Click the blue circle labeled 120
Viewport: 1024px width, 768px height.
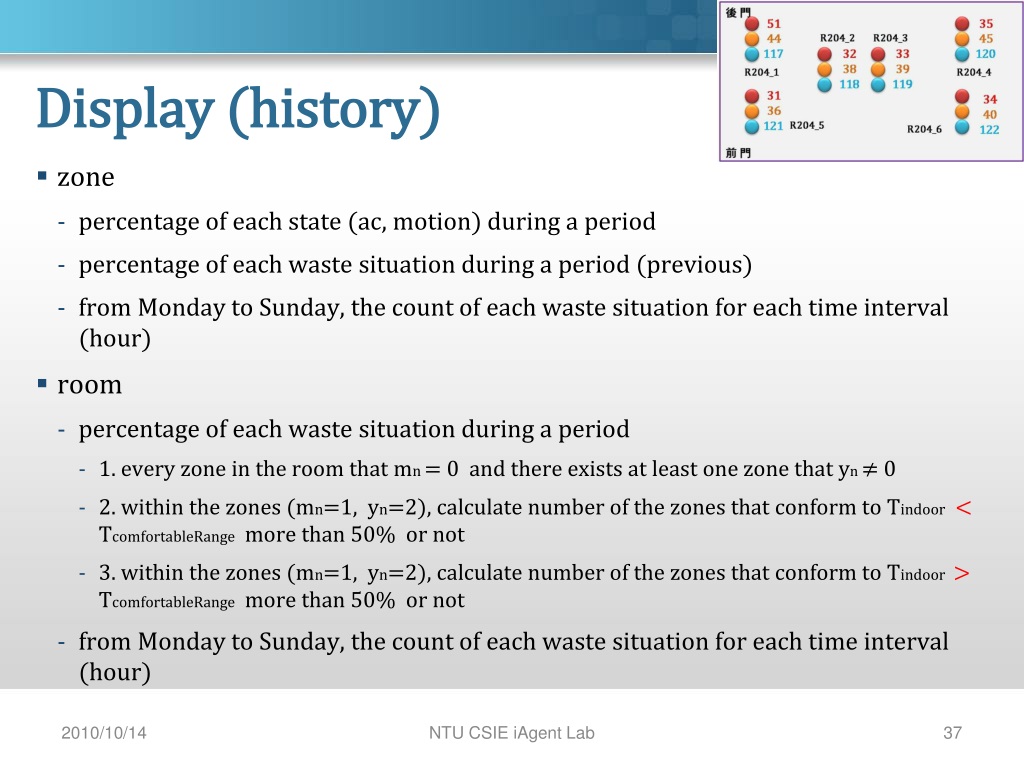[x=962, y=54]
